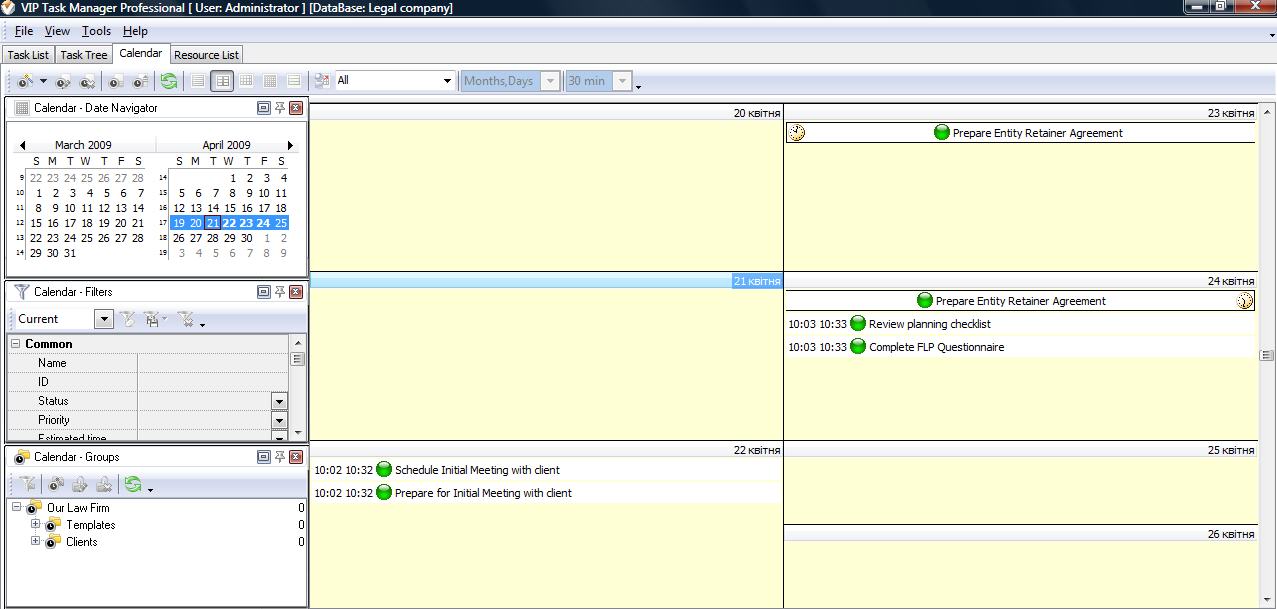Click the calendar view vertical scrollbar handle

tap(1267, 355)
